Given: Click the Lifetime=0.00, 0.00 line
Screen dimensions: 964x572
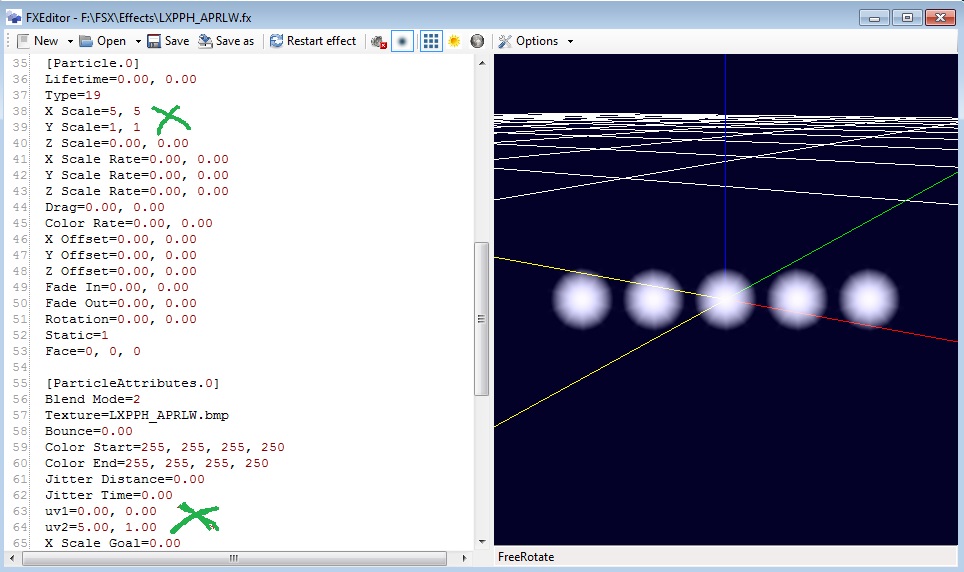Looking at the screenshot, I should [120, 79].
